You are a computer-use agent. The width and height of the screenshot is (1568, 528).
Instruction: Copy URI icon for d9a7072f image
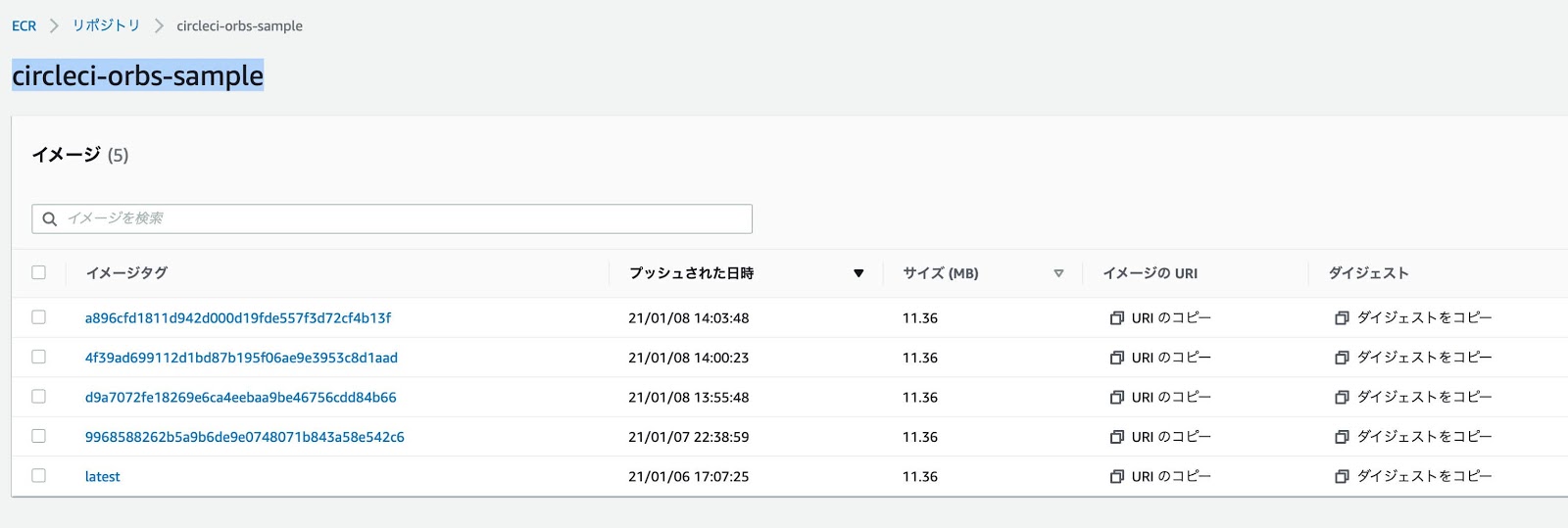click(x=1116, y=398)
